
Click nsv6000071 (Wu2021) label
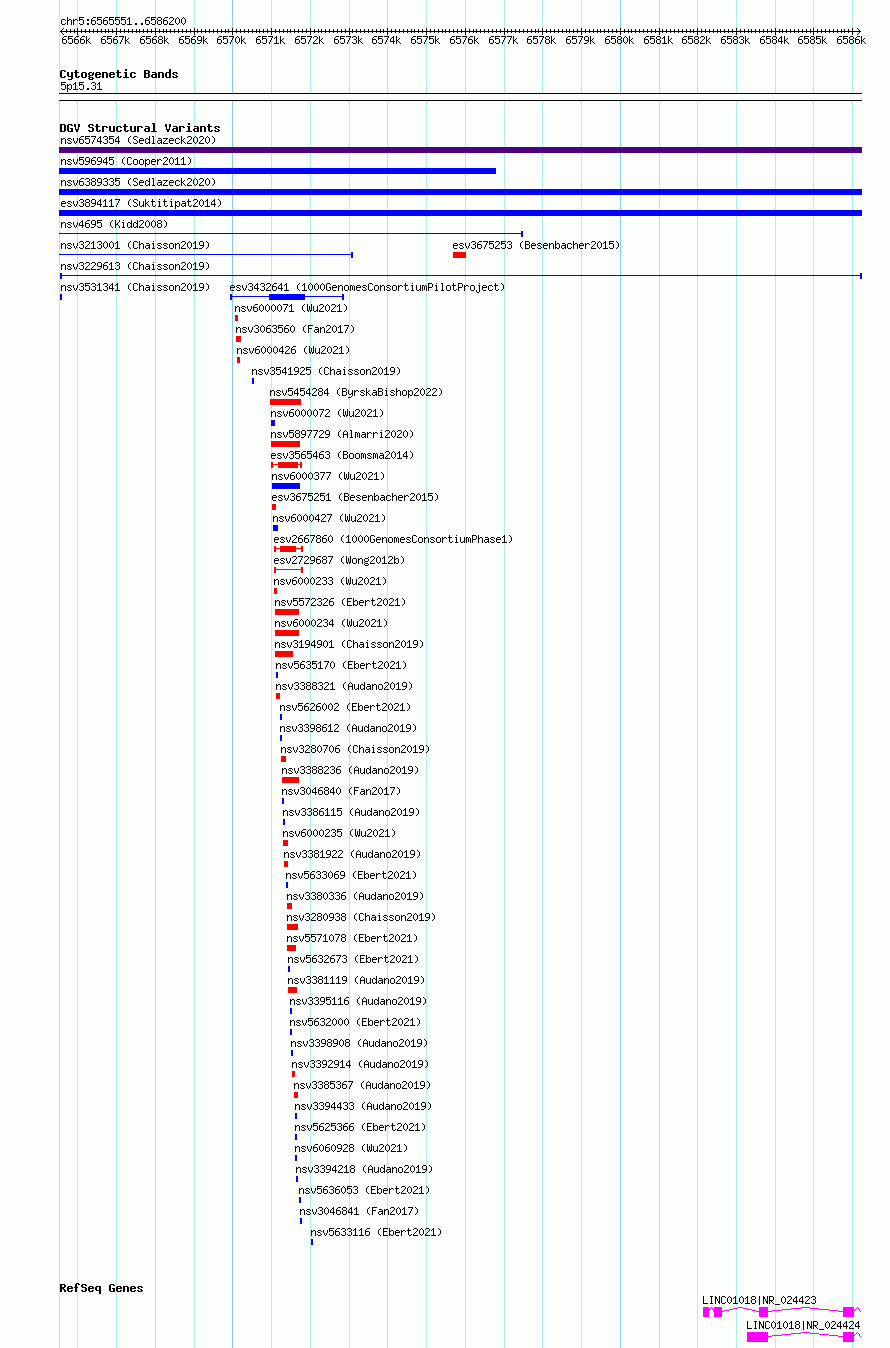[x=292, y=309]
